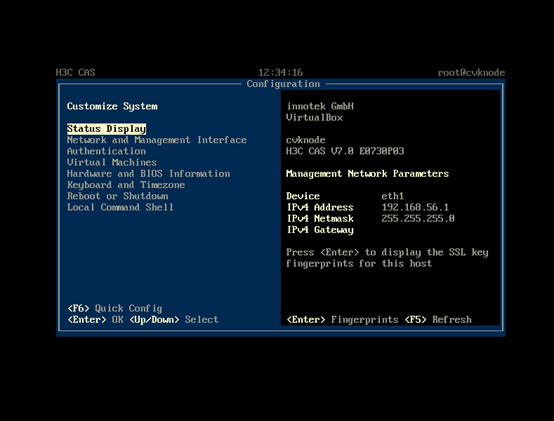This screenshot has height=421, width=554.
Task: Click the H3C CAS V7.0 version text
Action: (345, 151)
